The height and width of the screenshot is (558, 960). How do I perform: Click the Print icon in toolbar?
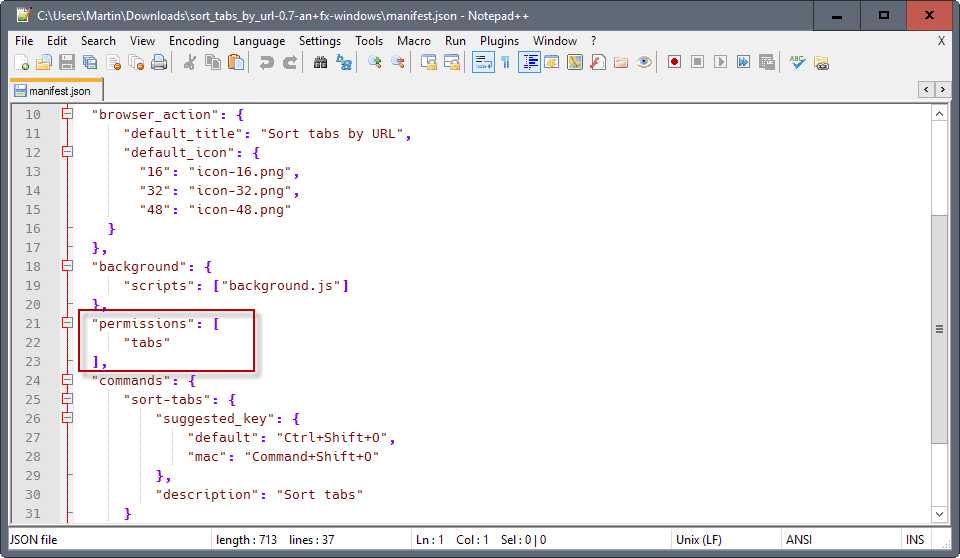click(158, 62)
